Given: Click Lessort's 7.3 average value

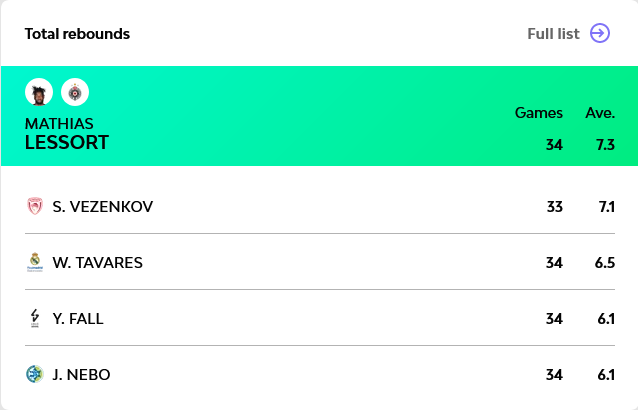Looking at the screenshot, I should [x=604, y=145].
